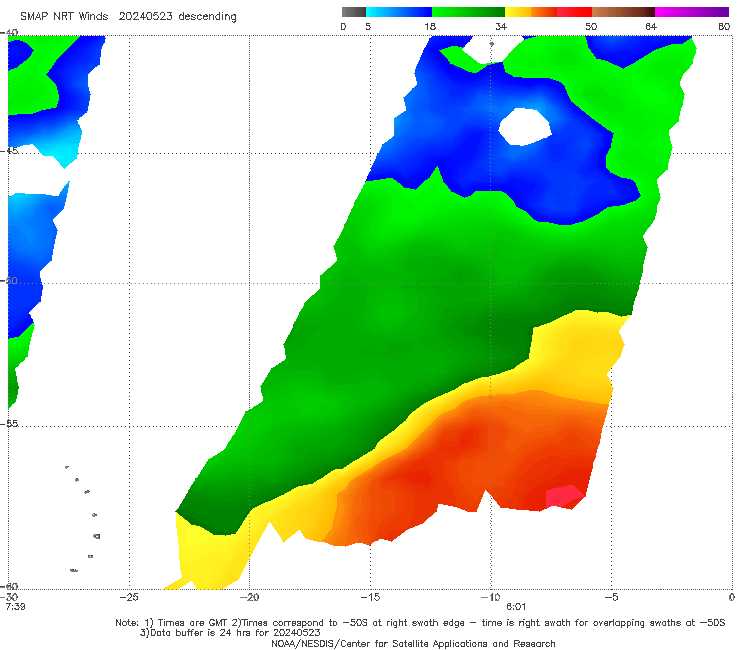Click the longitude label "-25" on bottom axis
740x650 pixels.
129,597
